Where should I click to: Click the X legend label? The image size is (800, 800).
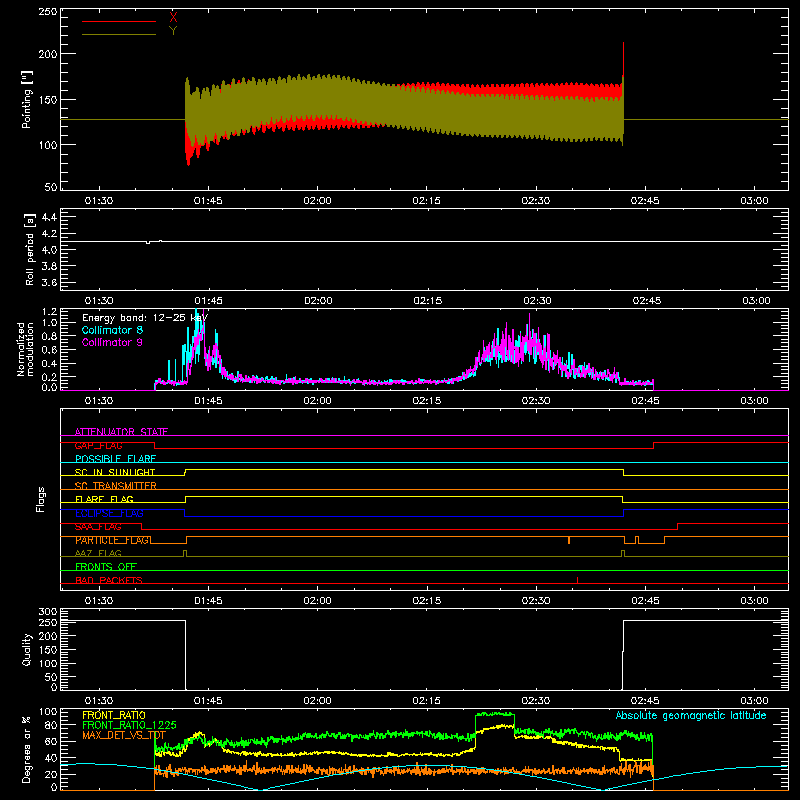coord(173,17)
